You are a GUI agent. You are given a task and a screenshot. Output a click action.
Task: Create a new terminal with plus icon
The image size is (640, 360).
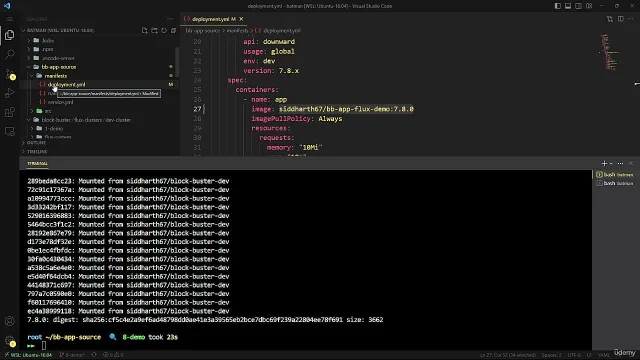coord(604,163)
